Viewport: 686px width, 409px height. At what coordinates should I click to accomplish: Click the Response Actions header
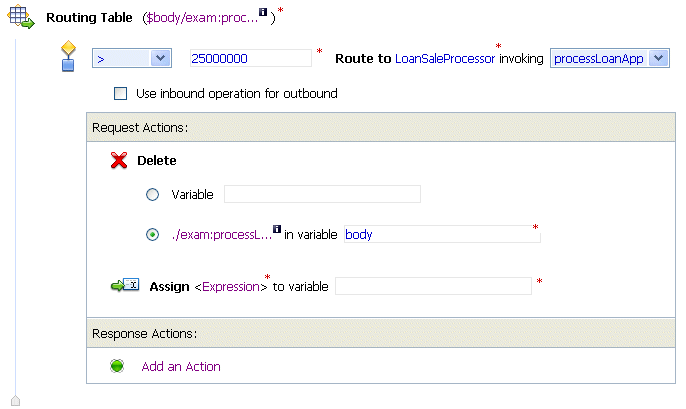point(381,333)
